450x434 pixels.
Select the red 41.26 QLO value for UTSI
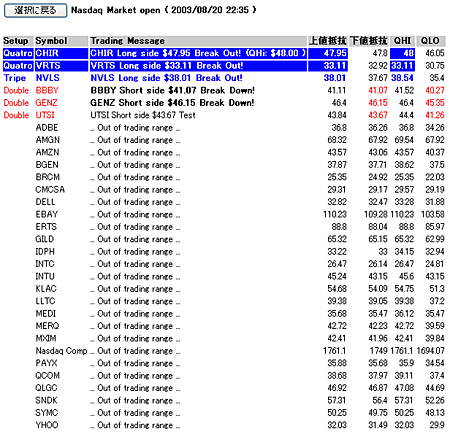435,115
